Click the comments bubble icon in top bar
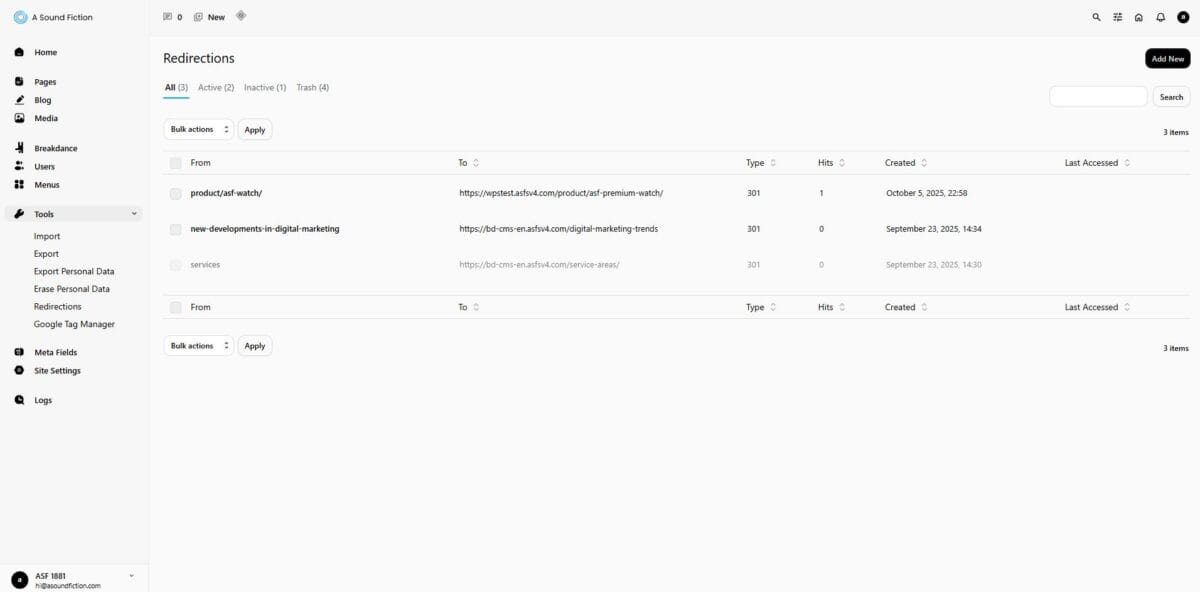1200x592 pixels. [x=168, y=17]
